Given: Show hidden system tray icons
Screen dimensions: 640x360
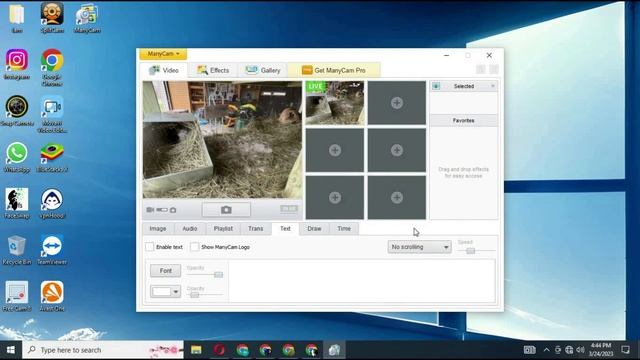Looking at the screenshot, I should (x=546, y=350).
